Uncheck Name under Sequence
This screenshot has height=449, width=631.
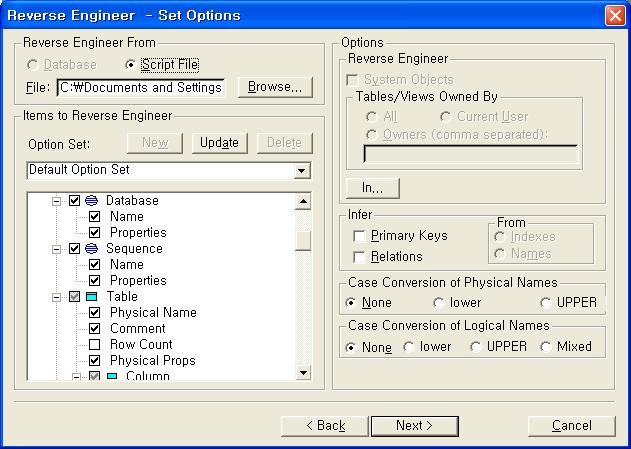(x=95, y=264)
